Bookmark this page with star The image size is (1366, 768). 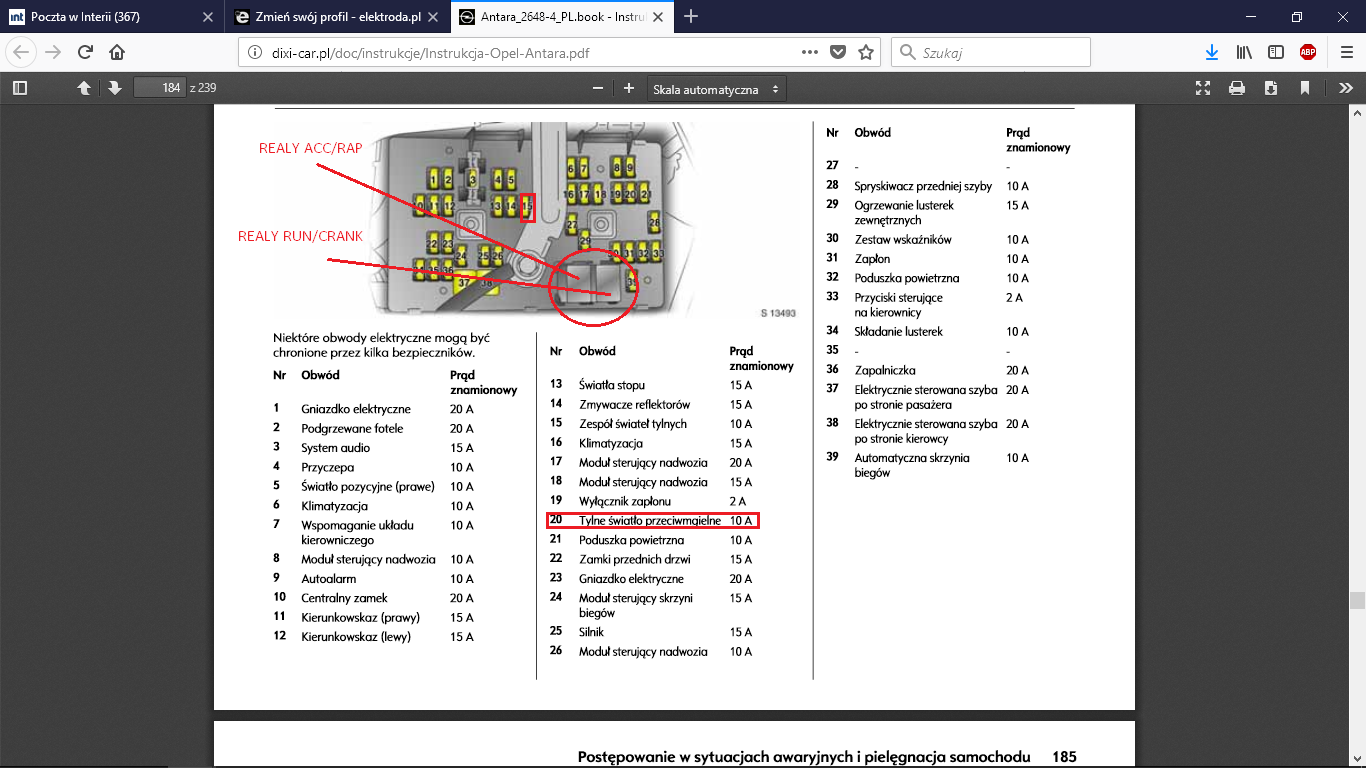[x=866, y=52]
